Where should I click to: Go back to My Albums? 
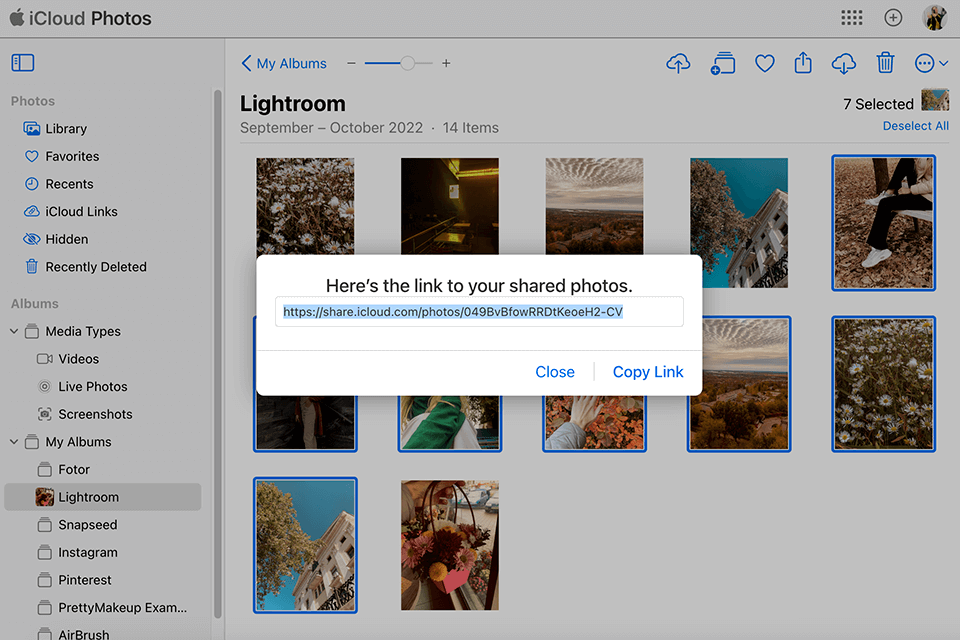pos(284,63)
